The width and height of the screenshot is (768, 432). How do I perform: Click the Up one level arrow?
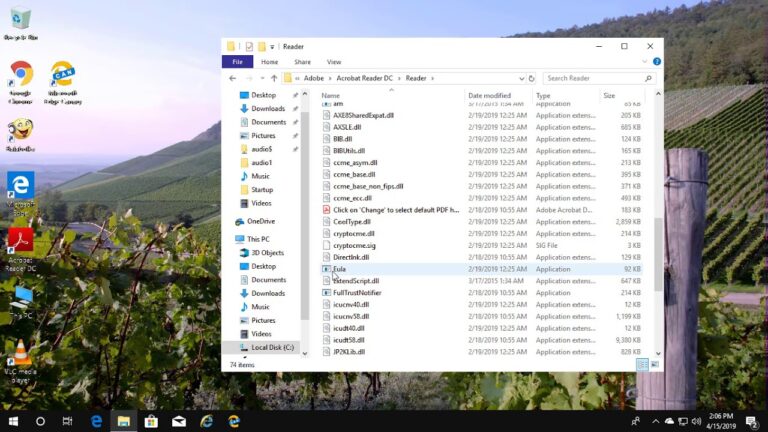pos(274,78)
